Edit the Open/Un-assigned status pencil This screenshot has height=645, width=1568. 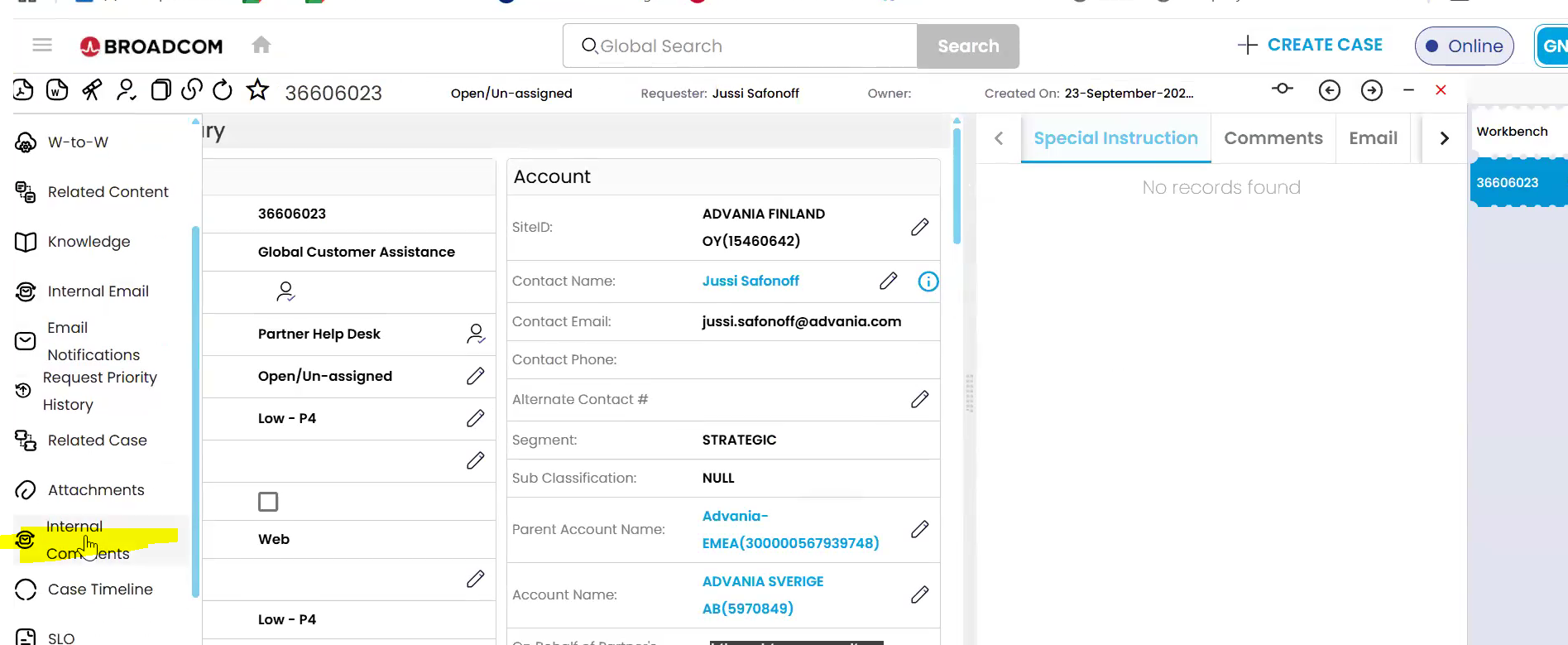click(x=476, y=376)
